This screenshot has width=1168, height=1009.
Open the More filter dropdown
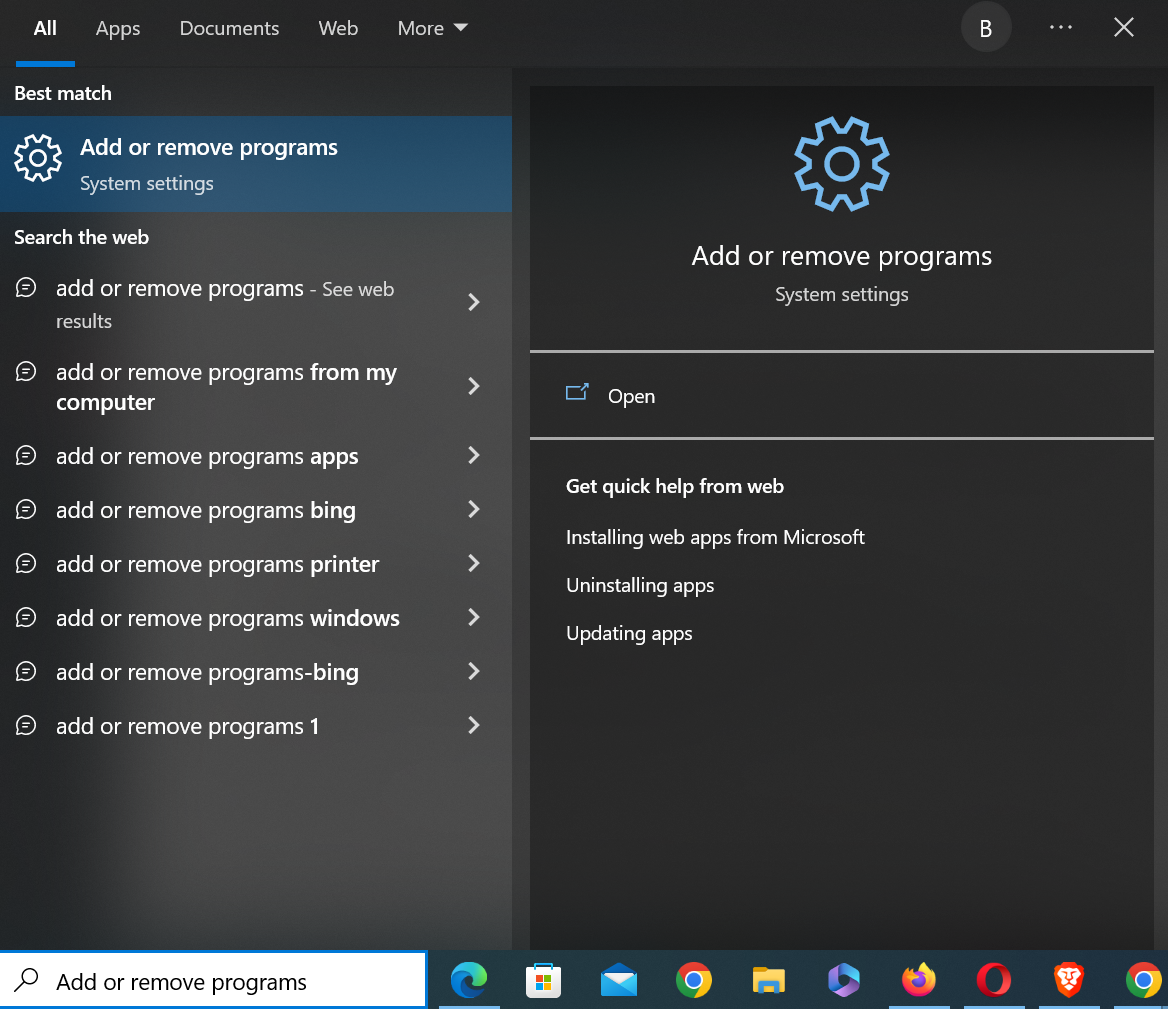click(433, 28)
